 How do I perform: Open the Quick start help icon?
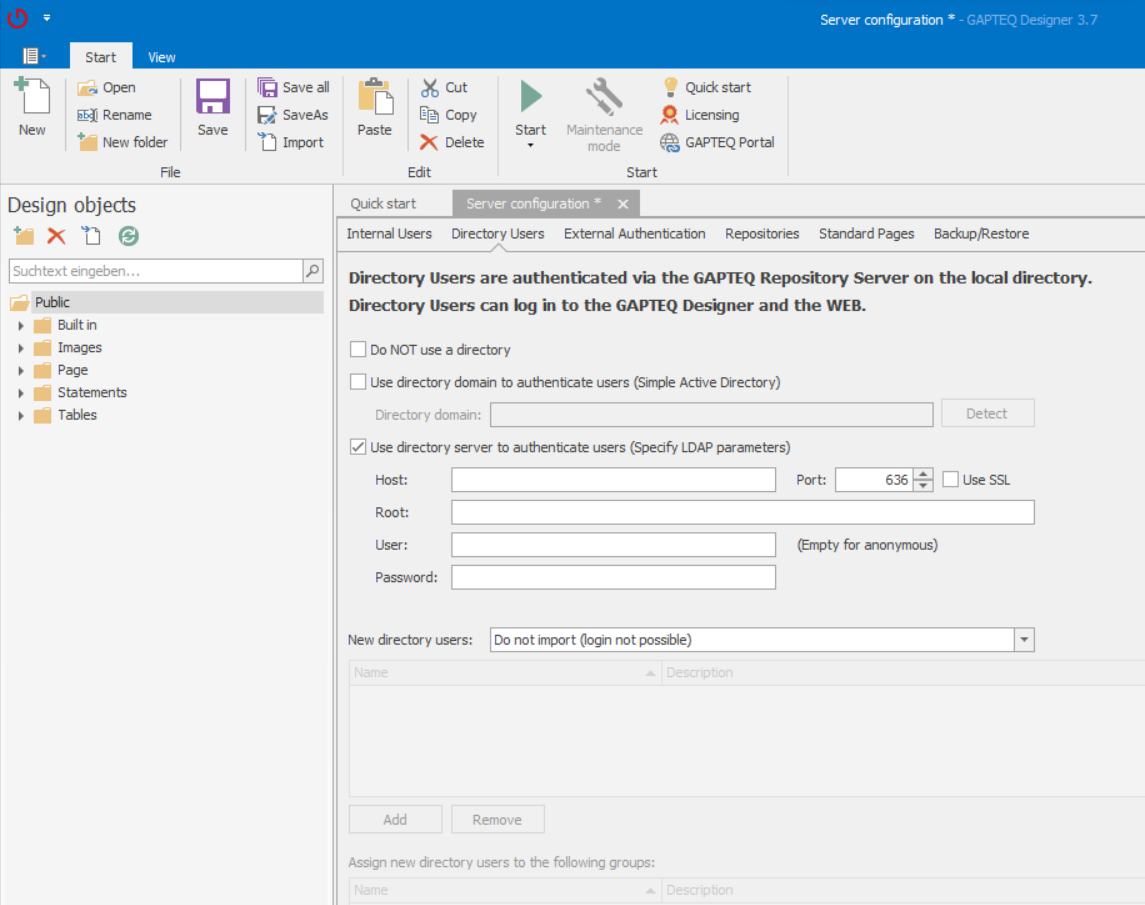[668, 87]
